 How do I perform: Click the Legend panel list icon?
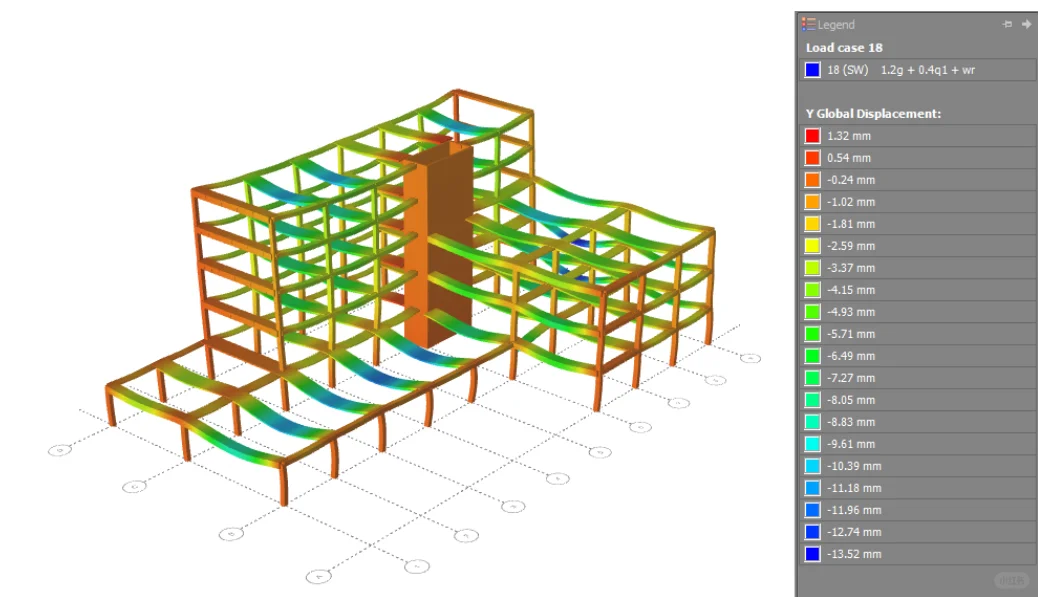[808, 24]
